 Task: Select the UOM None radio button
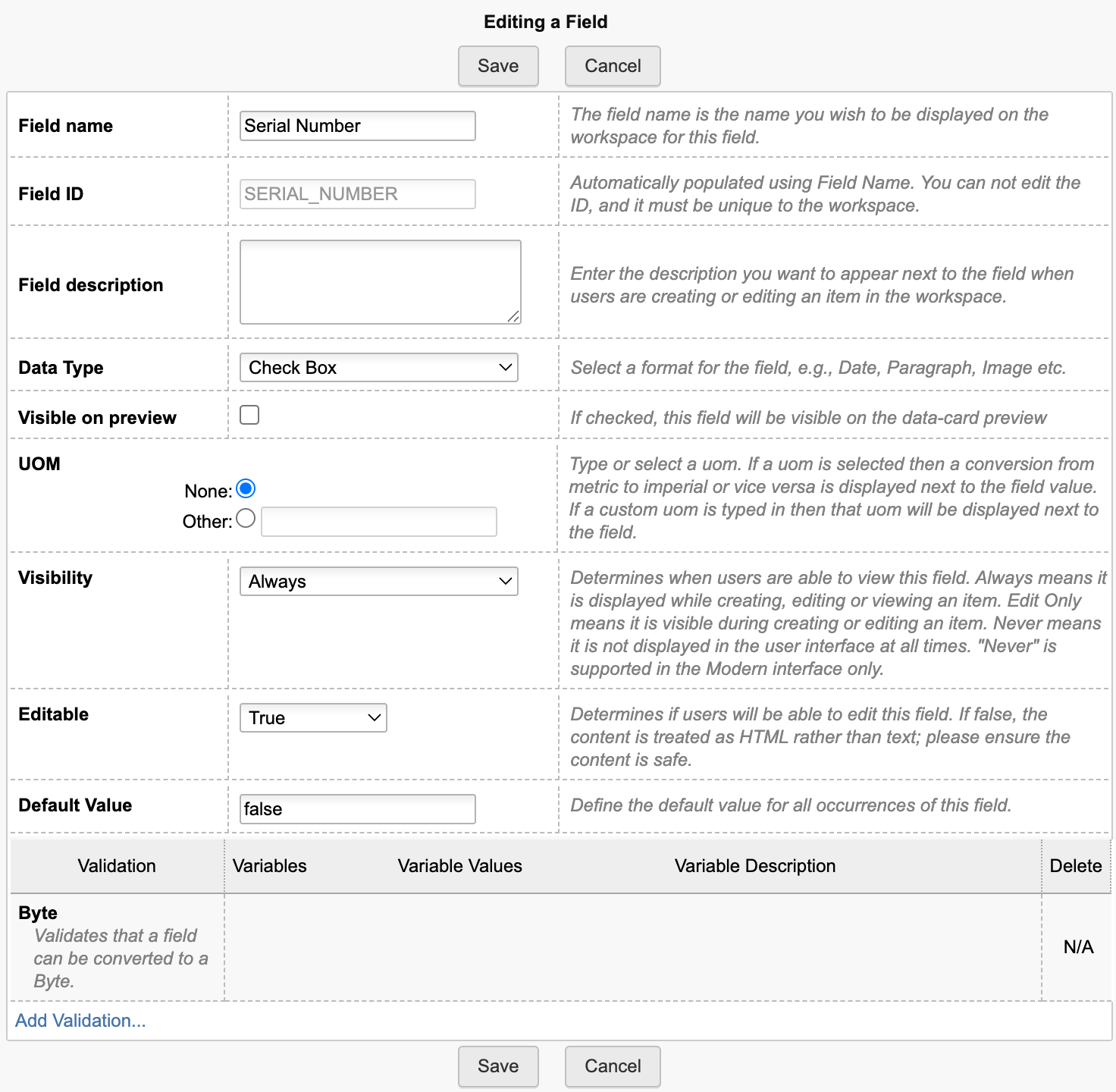(x=246, y=489)
